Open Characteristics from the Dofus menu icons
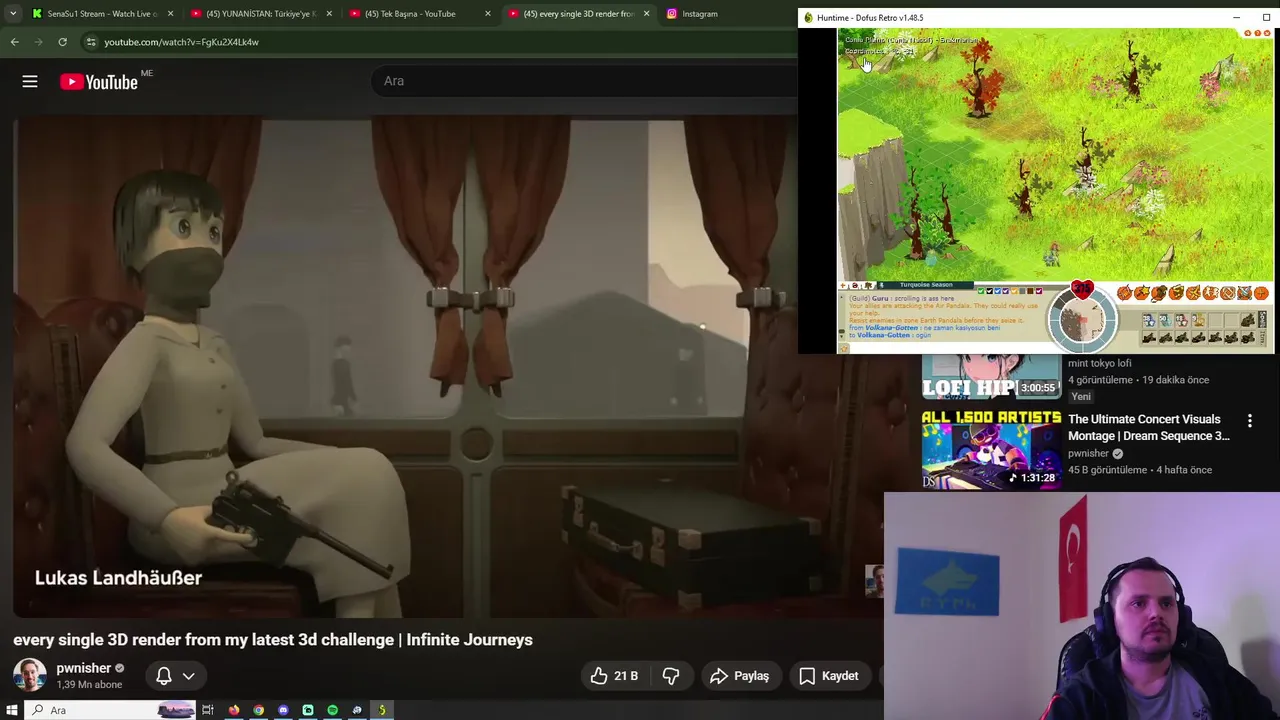 pyautogui.click(x=1124, y=294)
